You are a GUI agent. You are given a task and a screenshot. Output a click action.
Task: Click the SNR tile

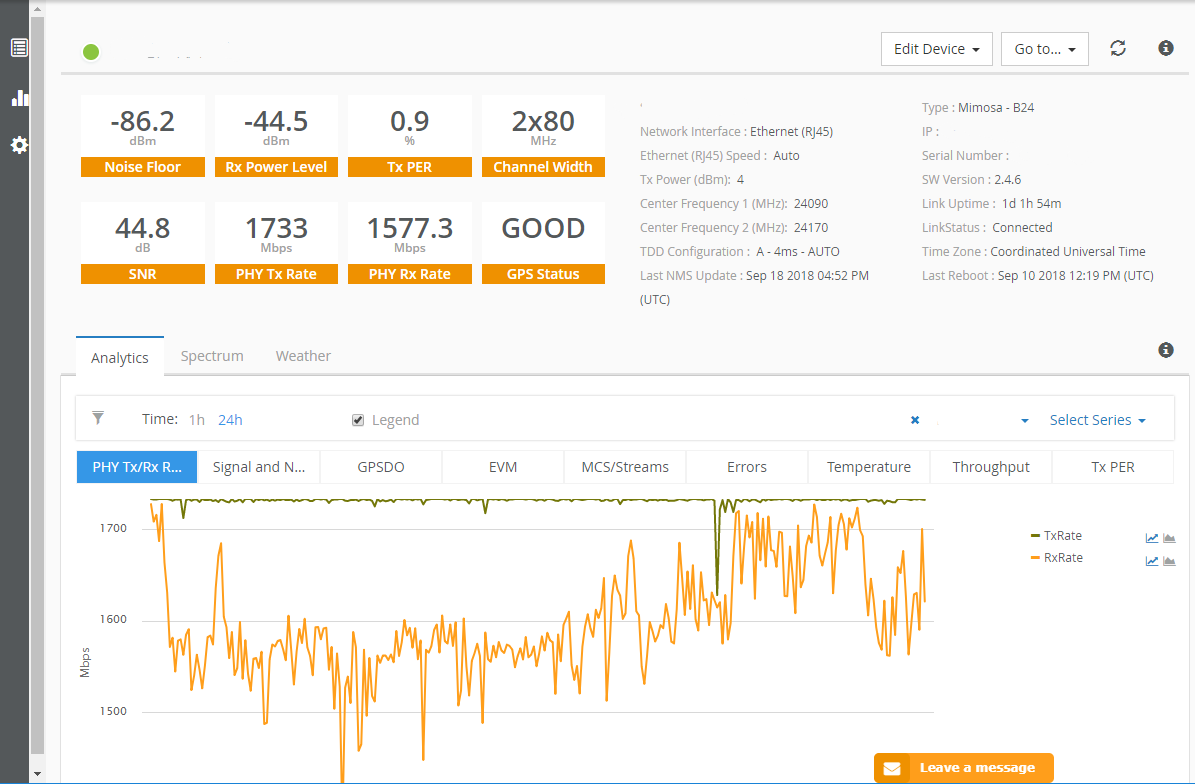point(143,243)
